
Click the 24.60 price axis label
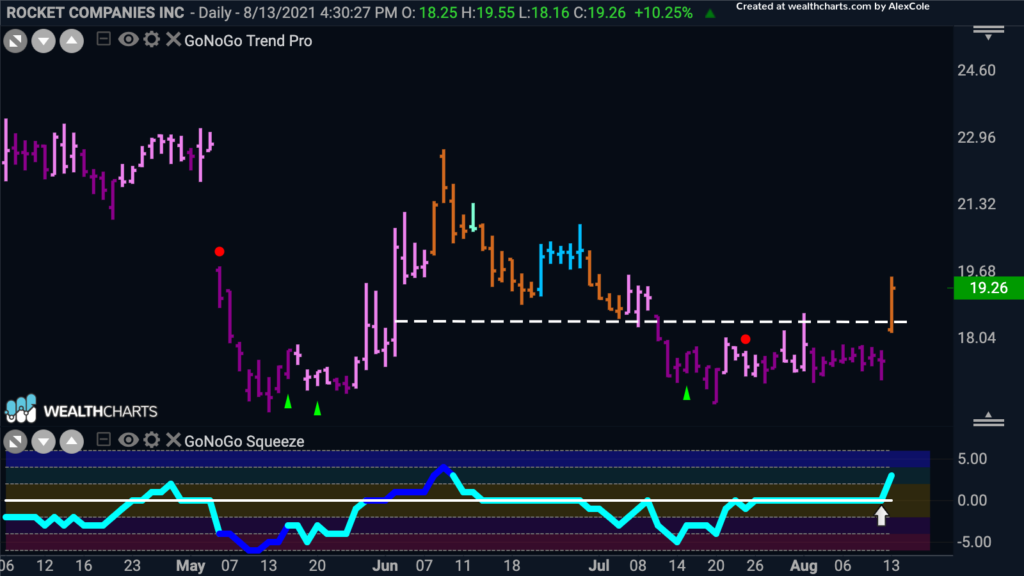click(976, 71)
